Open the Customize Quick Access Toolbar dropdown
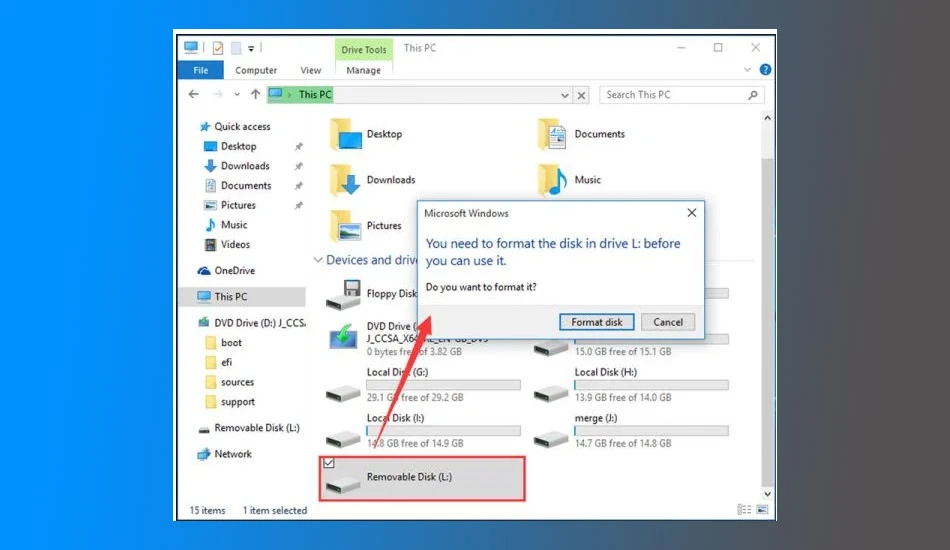The width and height of the screenshot is (950, 550). coord(251,48)
